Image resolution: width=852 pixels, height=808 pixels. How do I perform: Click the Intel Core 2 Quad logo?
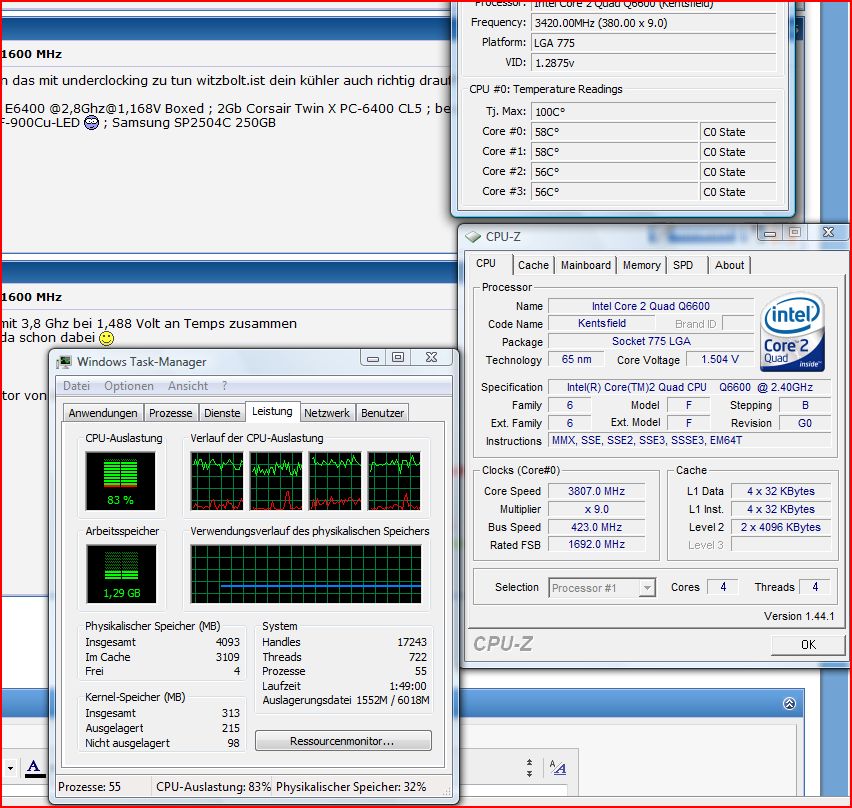click(793, 333)
